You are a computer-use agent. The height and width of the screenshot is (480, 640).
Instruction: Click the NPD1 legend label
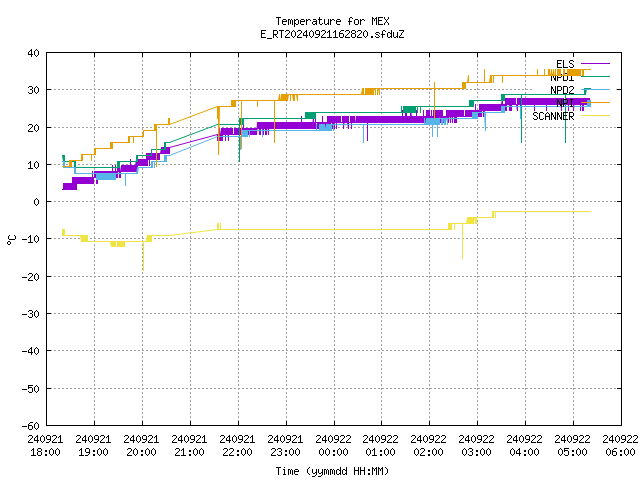coord(562,77)
